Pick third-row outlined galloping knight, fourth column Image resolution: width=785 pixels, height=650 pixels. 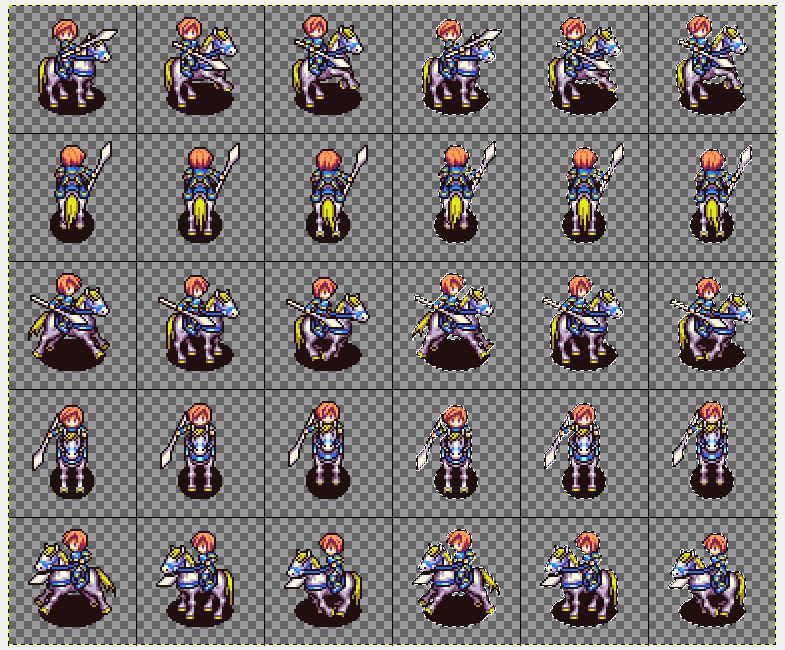(453, 321)
